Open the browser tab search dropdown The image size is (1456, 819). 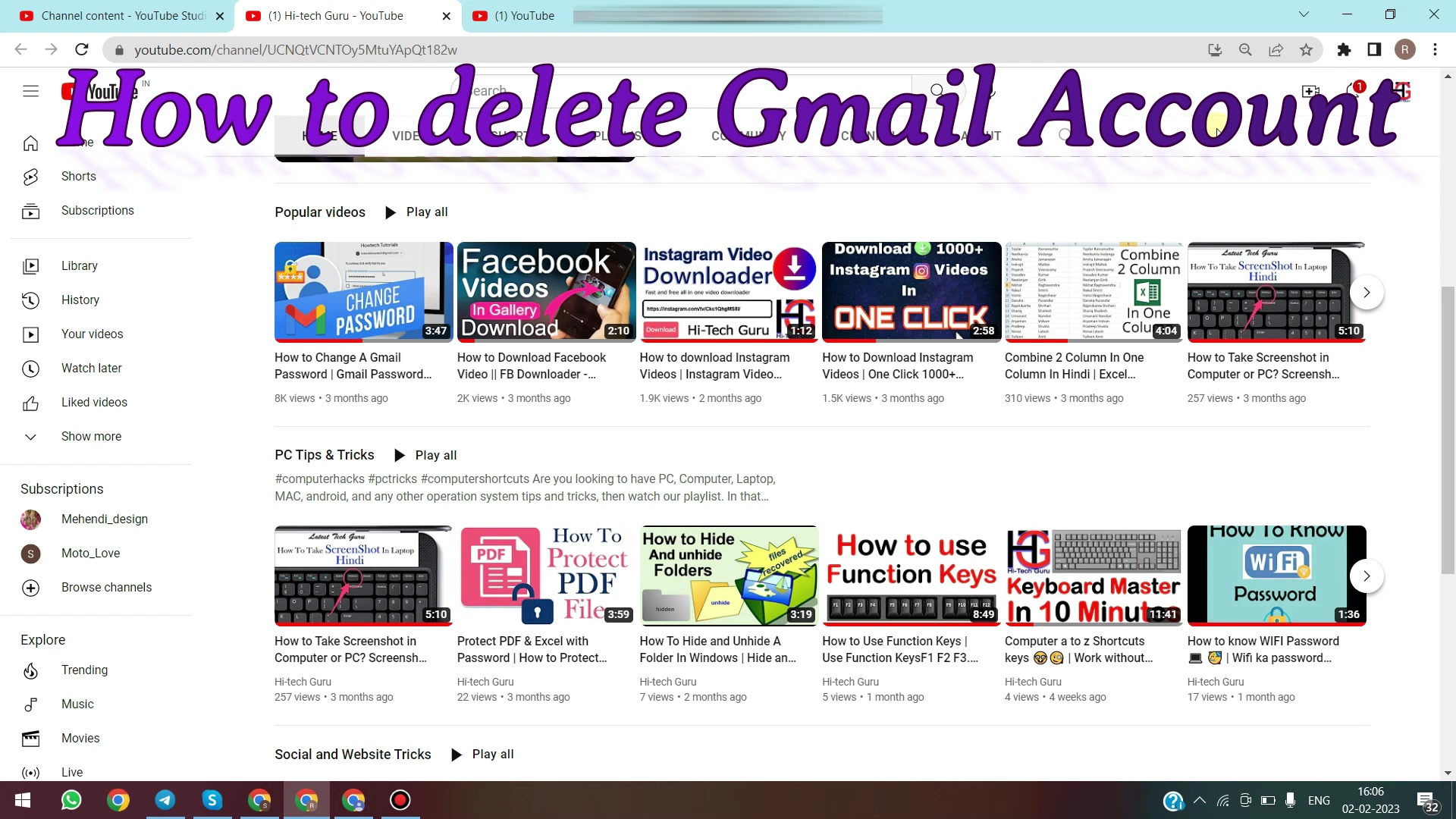(1304, 14)
